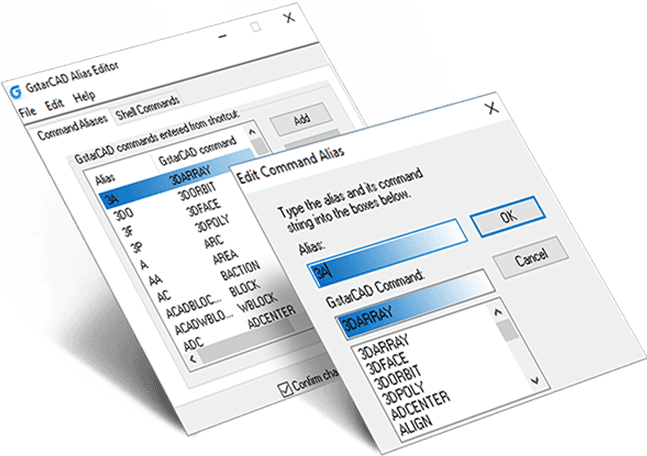The image size is (647, 456).
Task: Click scroll up arrow in alias list
Action: pos(252,131)
